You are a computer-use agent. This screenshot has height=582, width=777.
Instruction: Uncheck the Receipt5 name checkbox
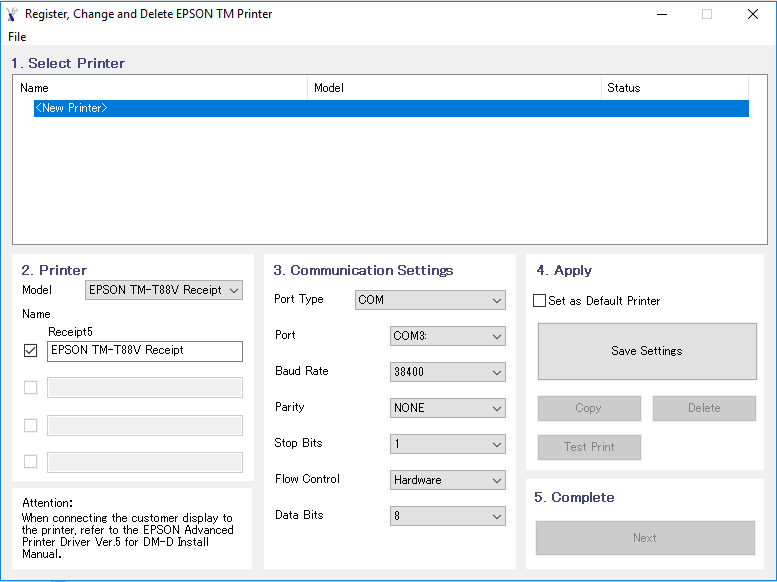[31, 350]
